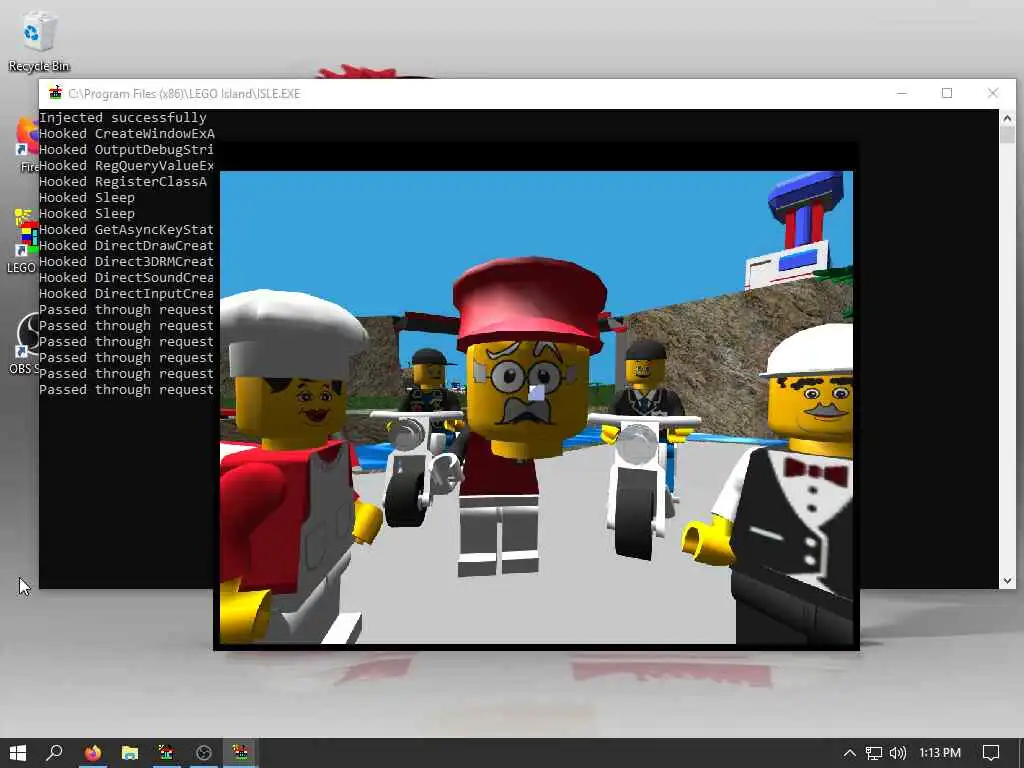Click the console window title bar icon
The width and height of the screenshot is (1024, 768).
click(x=56, y=93)
